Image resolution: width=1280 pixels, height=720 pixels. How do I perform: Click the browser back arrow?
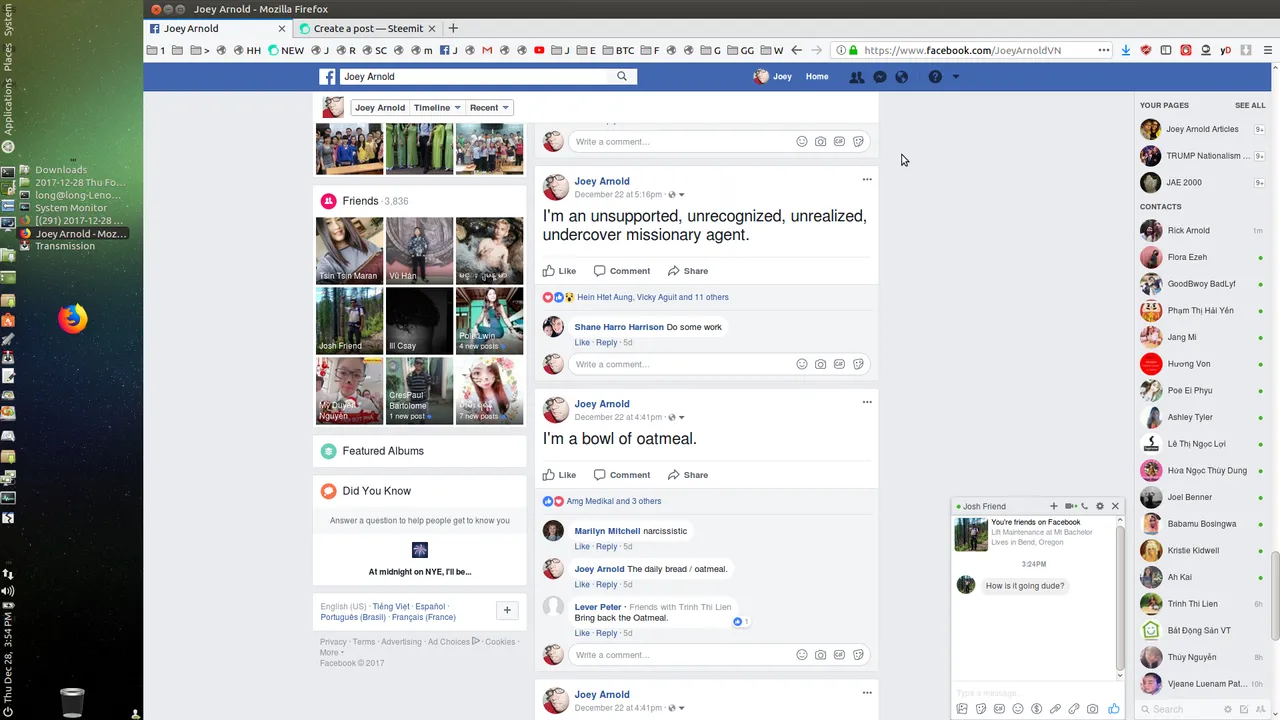click(797, 50)
